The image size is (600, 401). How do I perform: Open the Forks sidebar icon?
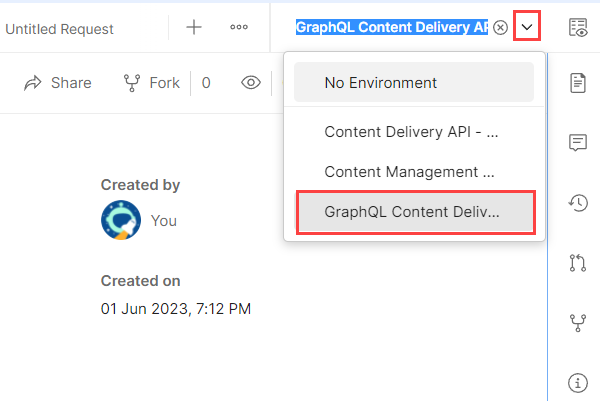(578, 323)
